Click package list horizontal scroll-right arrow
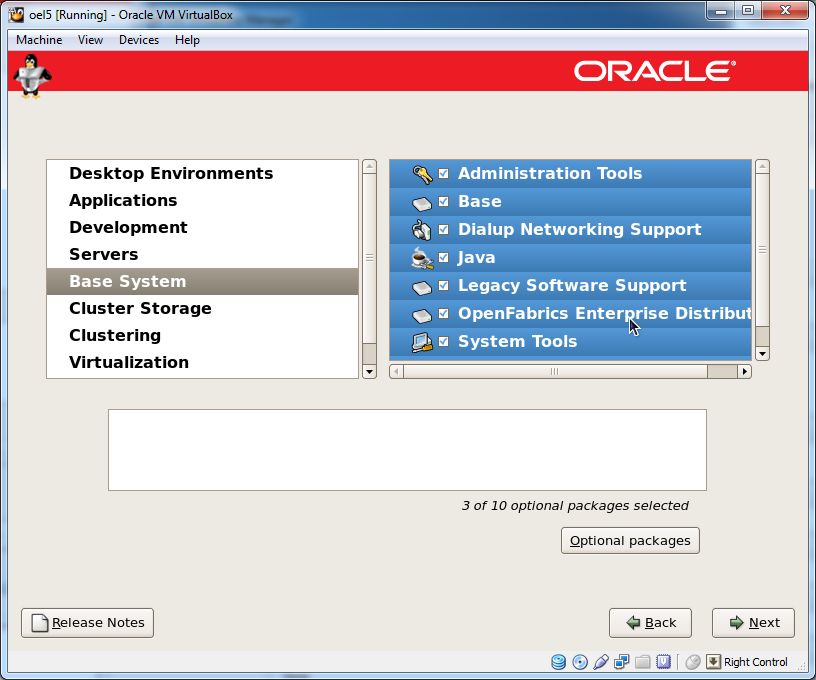The height and width of the screenshot is (680, 816). coord(745,371)
